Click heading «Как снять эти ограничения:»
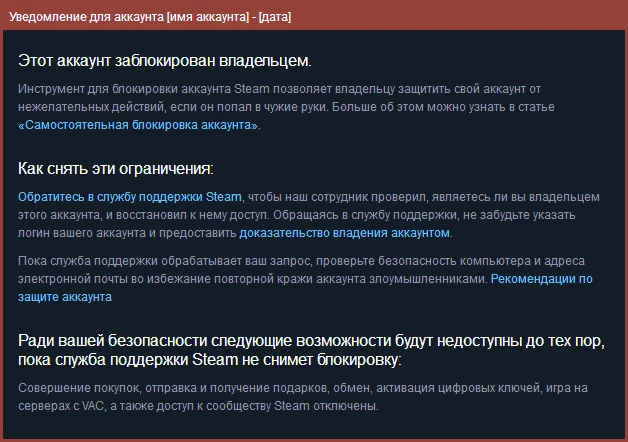 (x=116, y=169)
